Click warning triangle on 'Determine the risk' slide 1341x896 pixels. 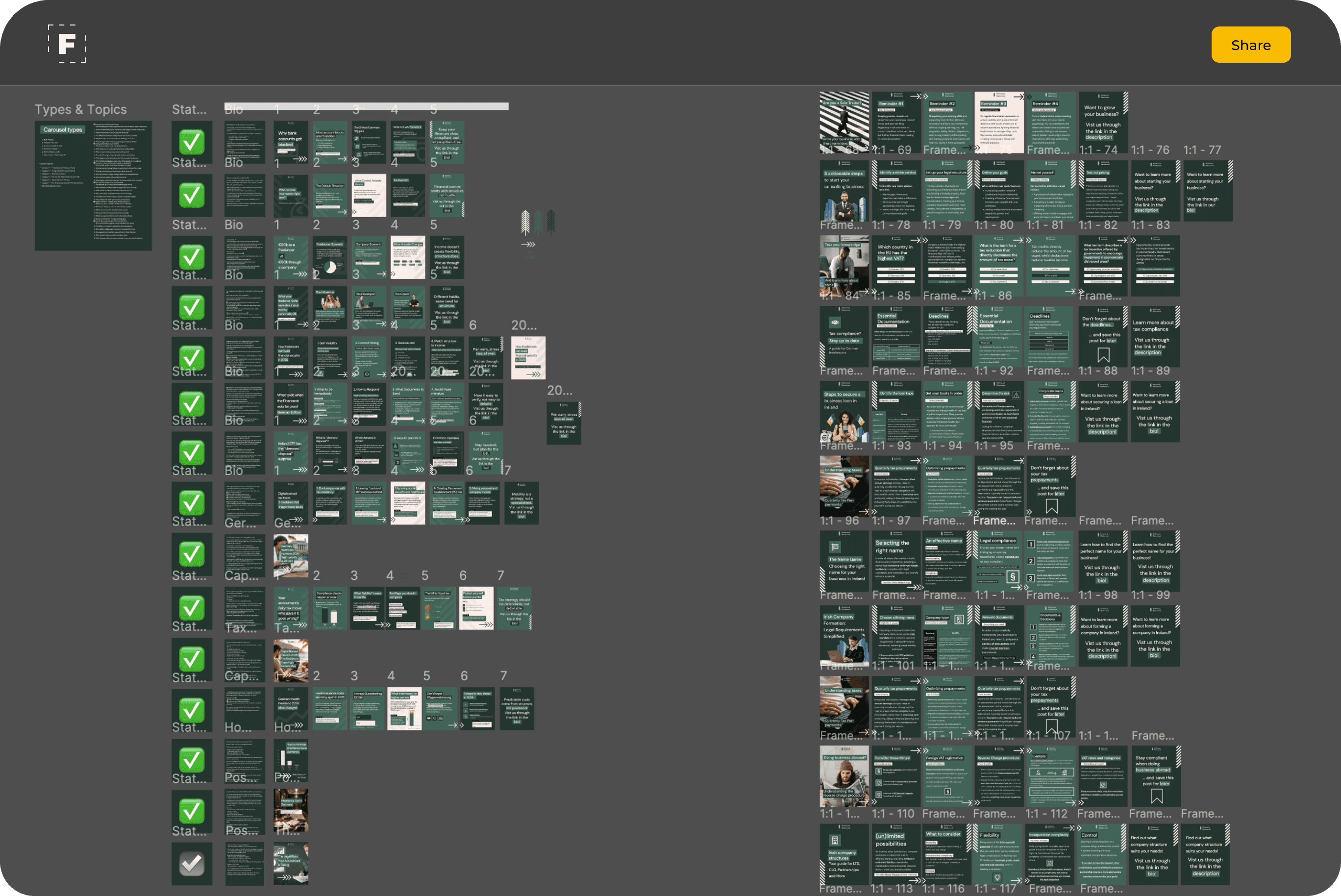point(1016,395)
